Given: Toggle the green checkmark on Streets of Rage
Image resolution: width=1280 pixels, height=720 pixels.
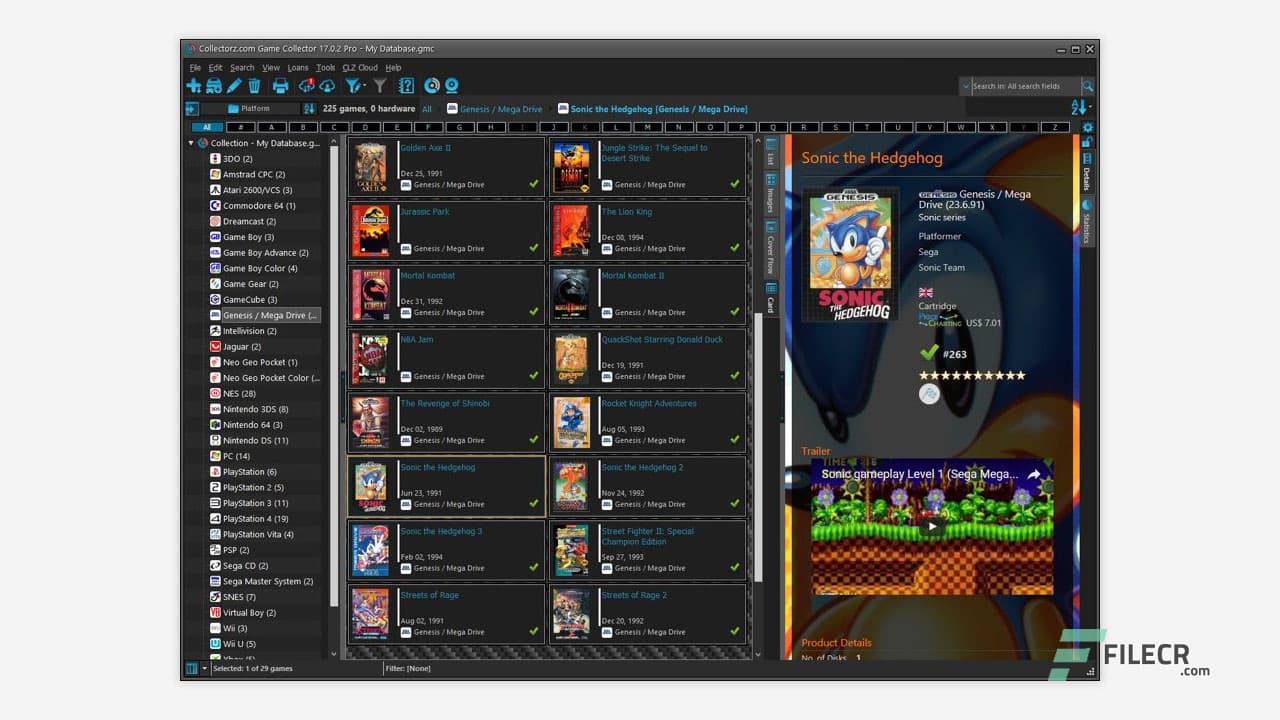Looking at the screenshot, I should tap(533, 632).
